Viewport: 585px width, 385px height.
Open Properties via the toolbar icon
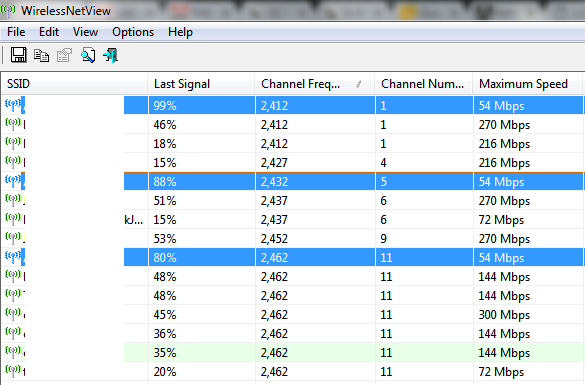64,55
